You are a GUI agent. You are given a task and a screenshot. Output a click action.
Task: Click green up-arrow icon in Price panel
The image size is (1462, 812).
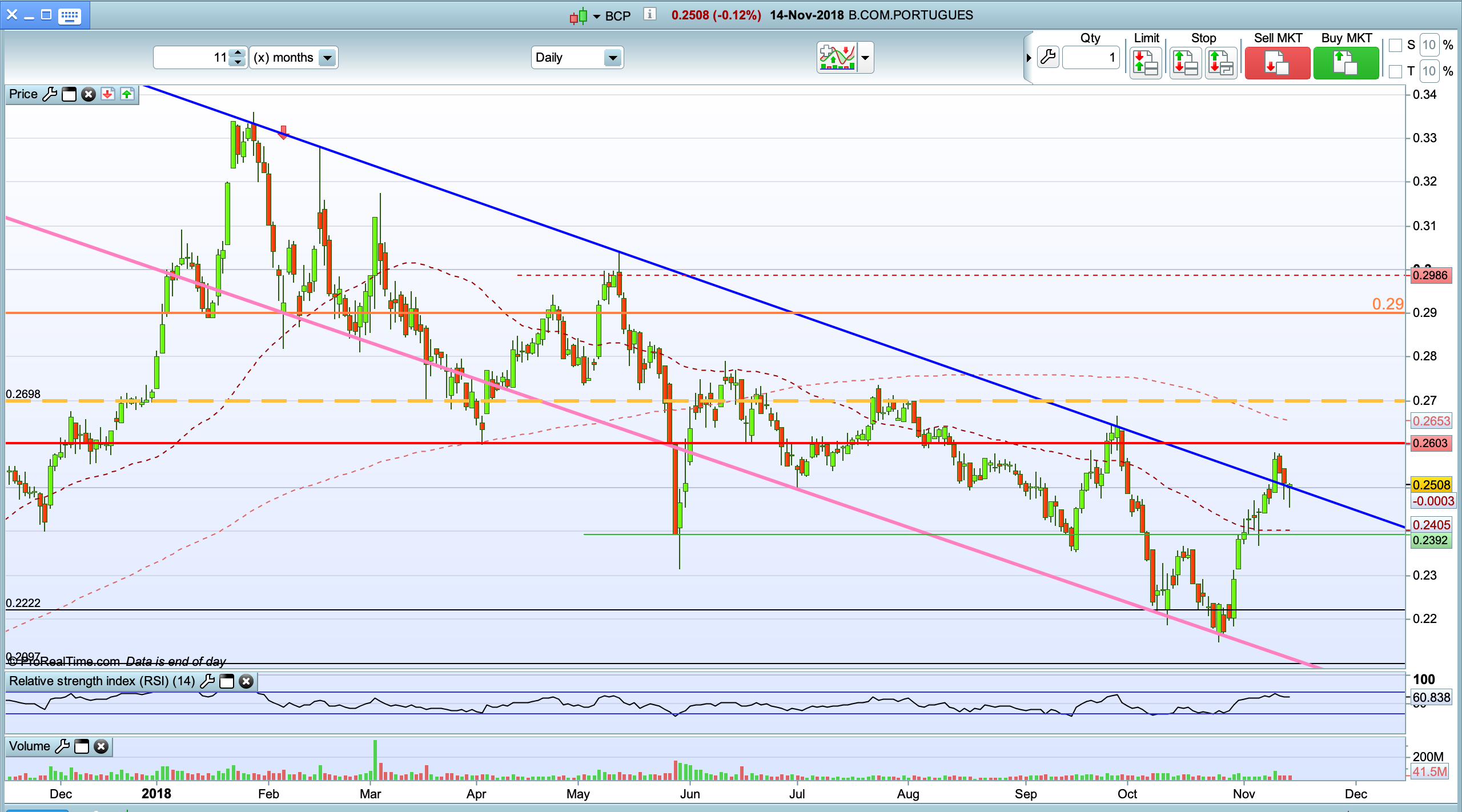pyautogui.click(x=127, y=94)
